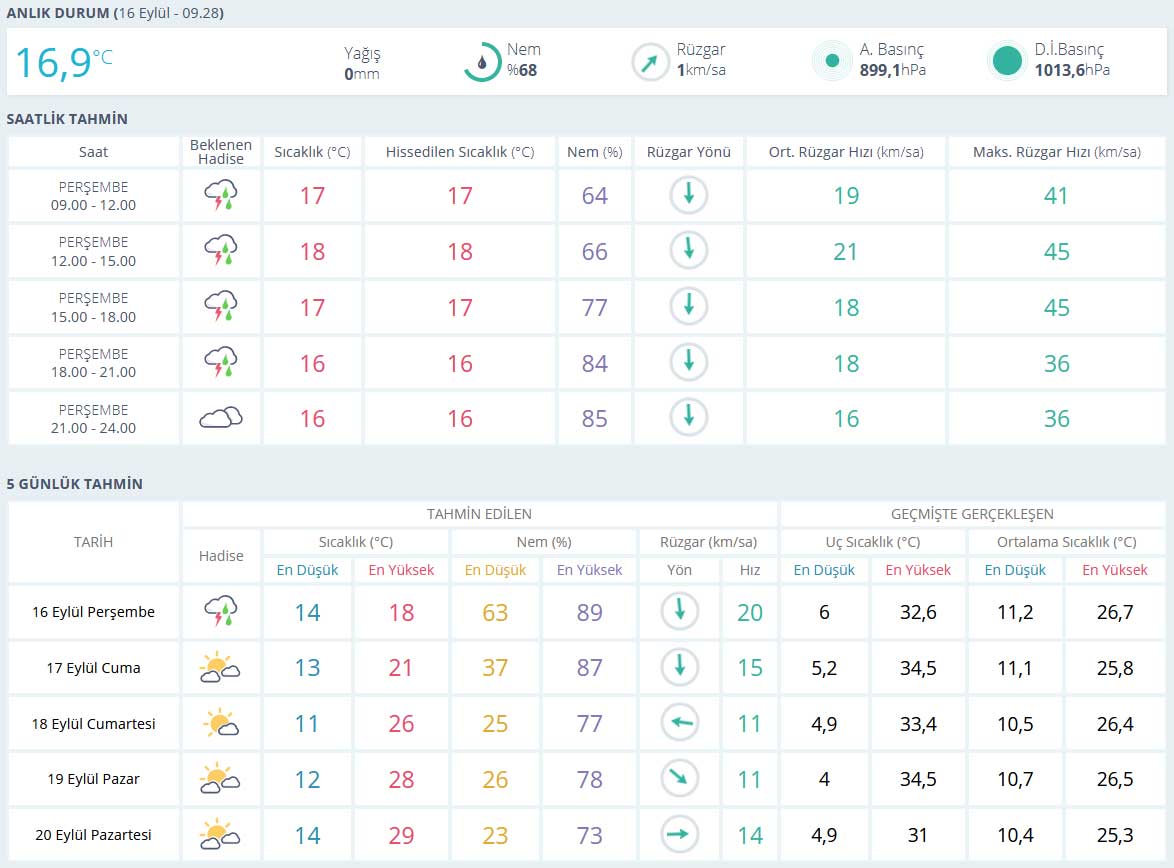
Task: Click the Hissedilen Sıcaklık column header
Action: [x=459, y=152]
